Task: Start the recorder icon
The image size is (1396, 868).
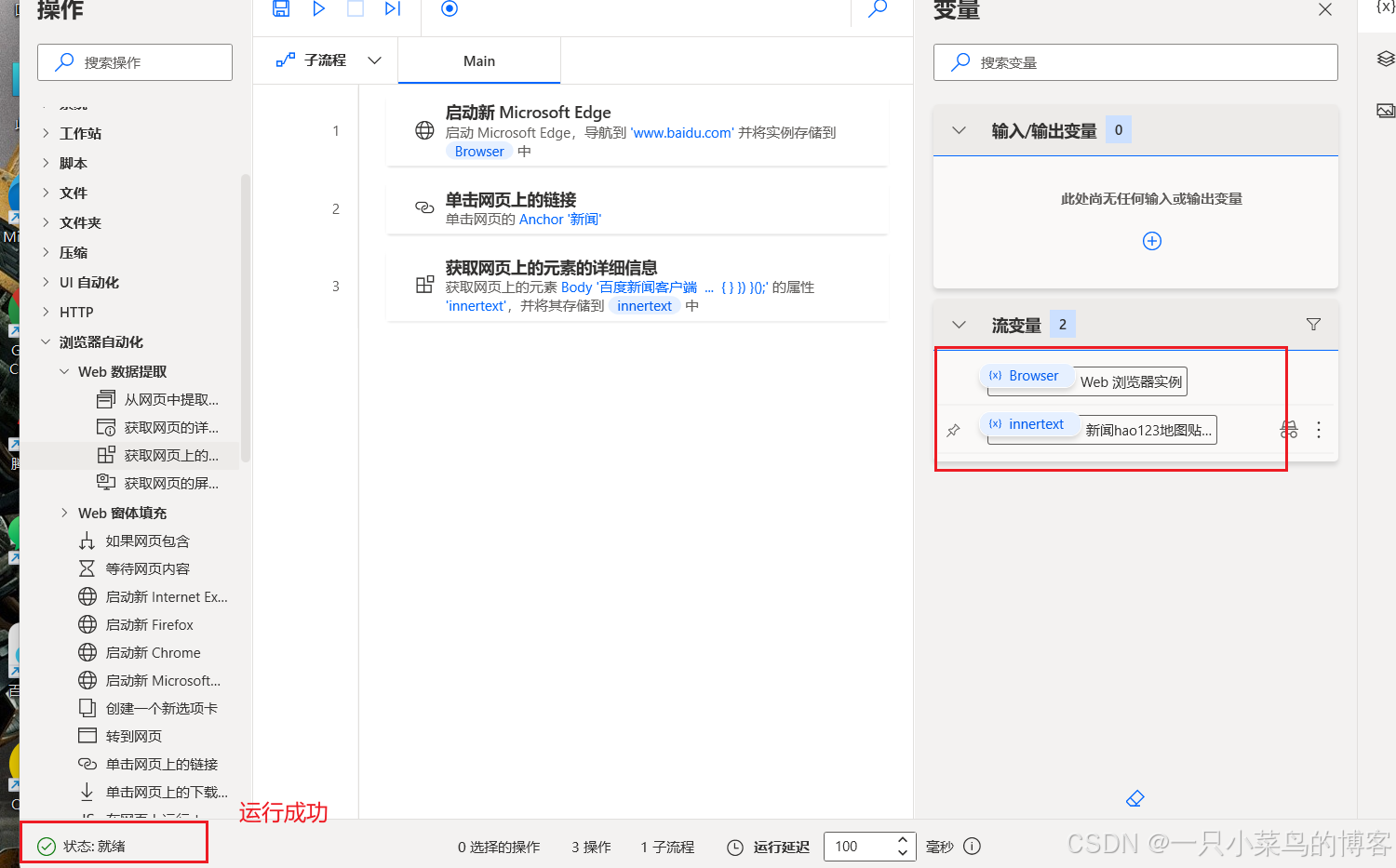Action: tap(450, 8)
